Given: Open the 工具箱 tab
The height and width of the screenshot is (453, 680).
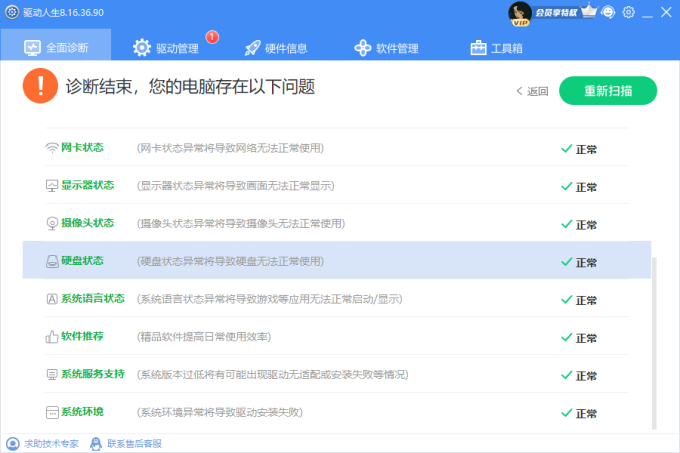Looking at the screenshot, I should [x=497, y=48].
